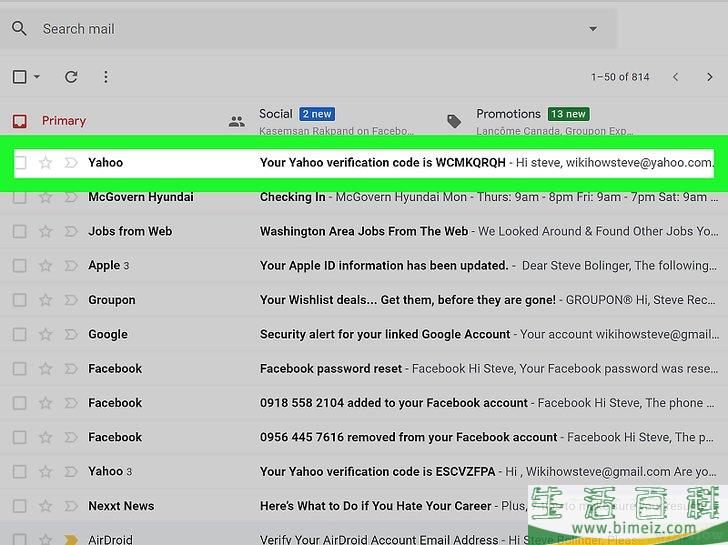Image resolution: width=728 pixels, height=545 pixels.
Task: Select the Apple email checkbox
Action: tap(20, 266)
